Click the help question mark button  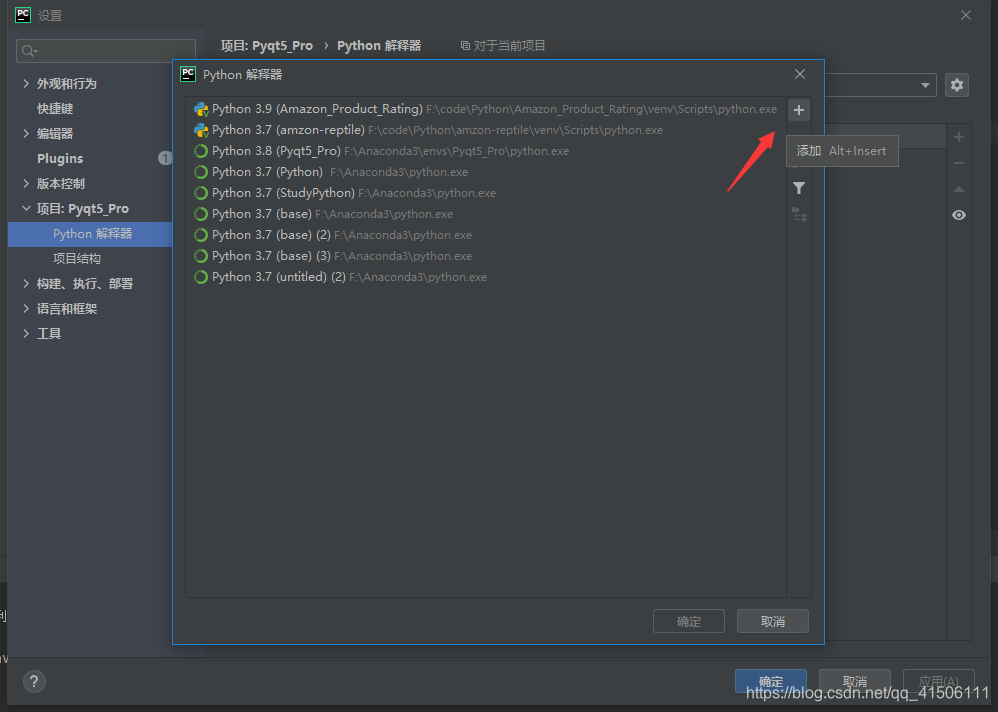(x=34, y=682)
